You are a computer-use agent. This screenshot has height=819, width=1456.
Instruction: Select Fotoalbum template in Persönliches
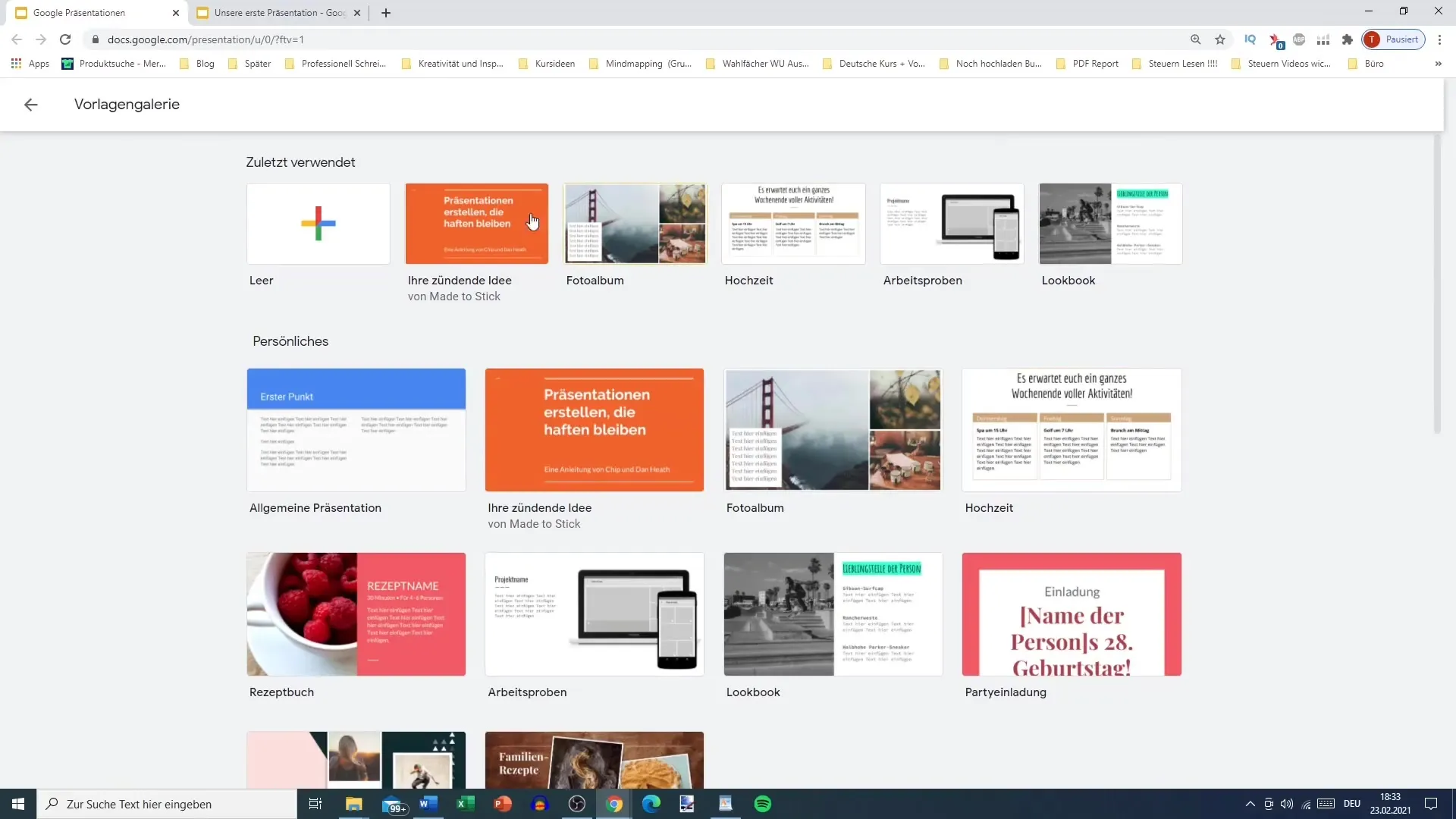[x=833, y=430]
